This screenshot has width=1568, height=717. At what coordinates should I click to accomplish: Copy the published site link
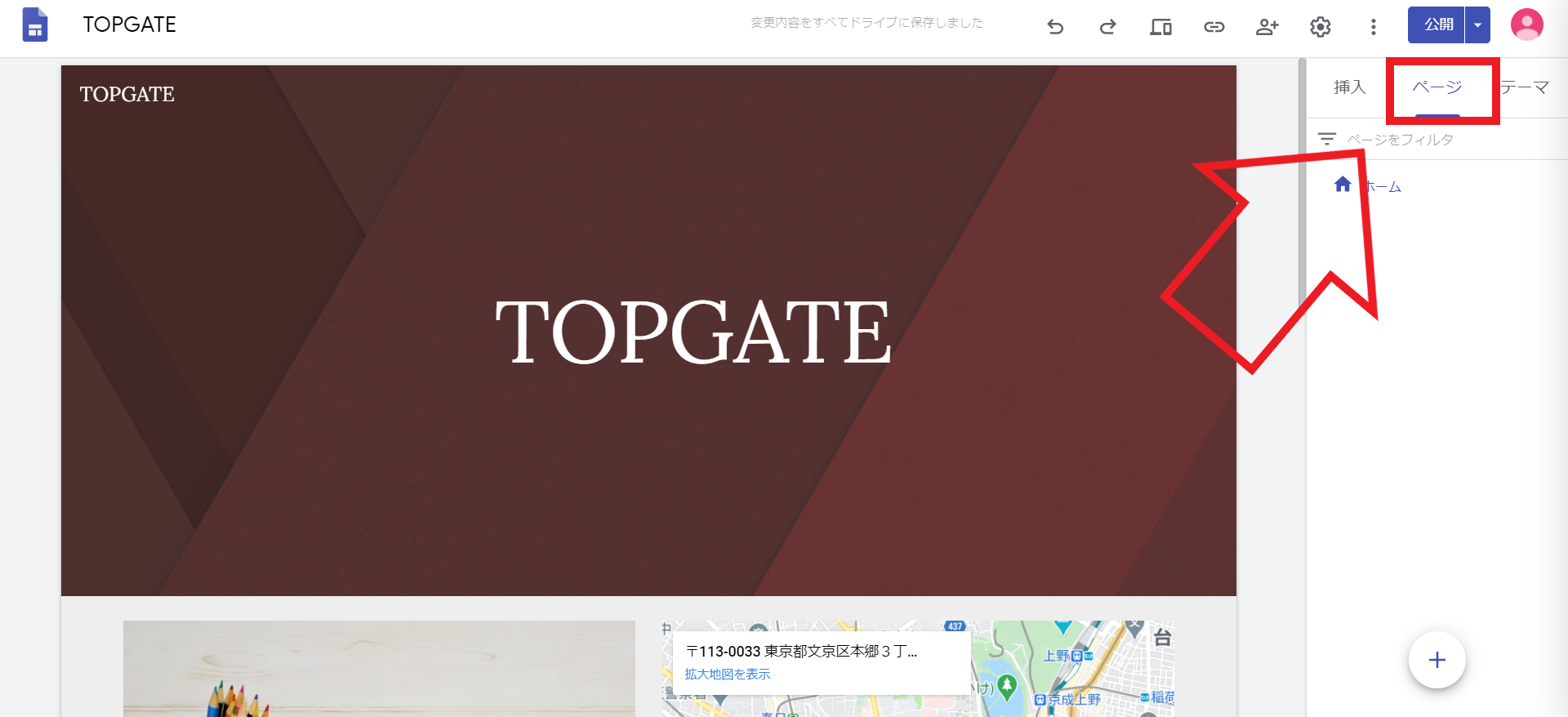tap(1214, 27)
